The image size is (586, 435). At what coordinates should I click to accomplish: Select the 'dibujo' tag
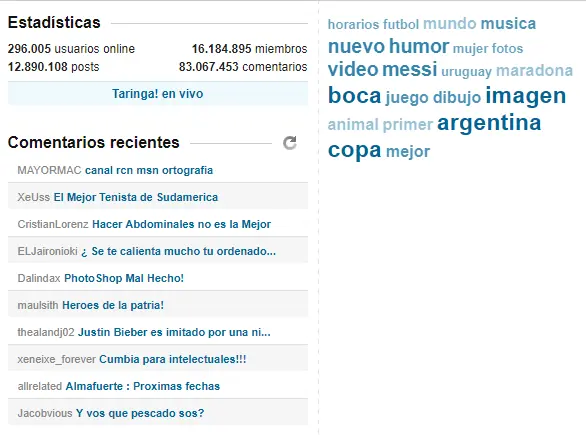pos(457,97)
